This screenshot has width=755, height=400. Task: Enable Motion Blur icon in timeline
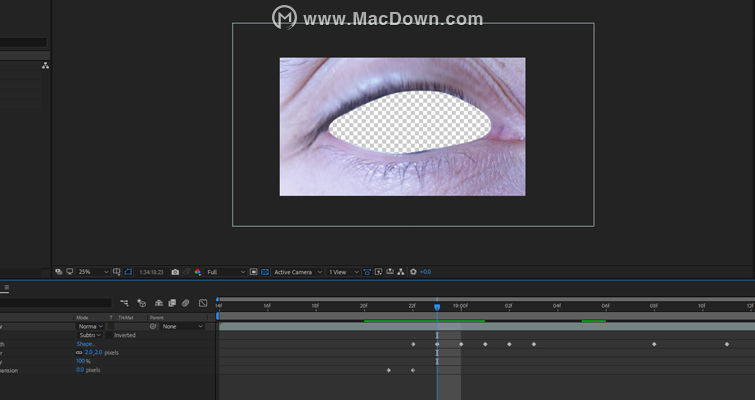click(185, 303)
